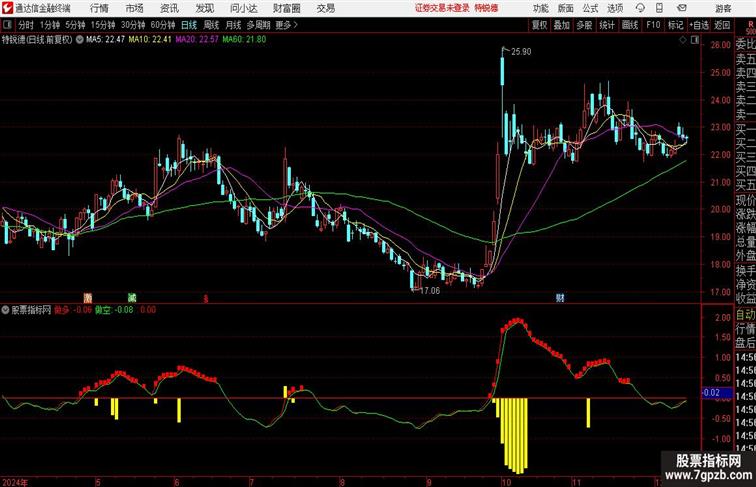Click the customer service headset icon
Viewport: 756px width, 487px height.
640,8
